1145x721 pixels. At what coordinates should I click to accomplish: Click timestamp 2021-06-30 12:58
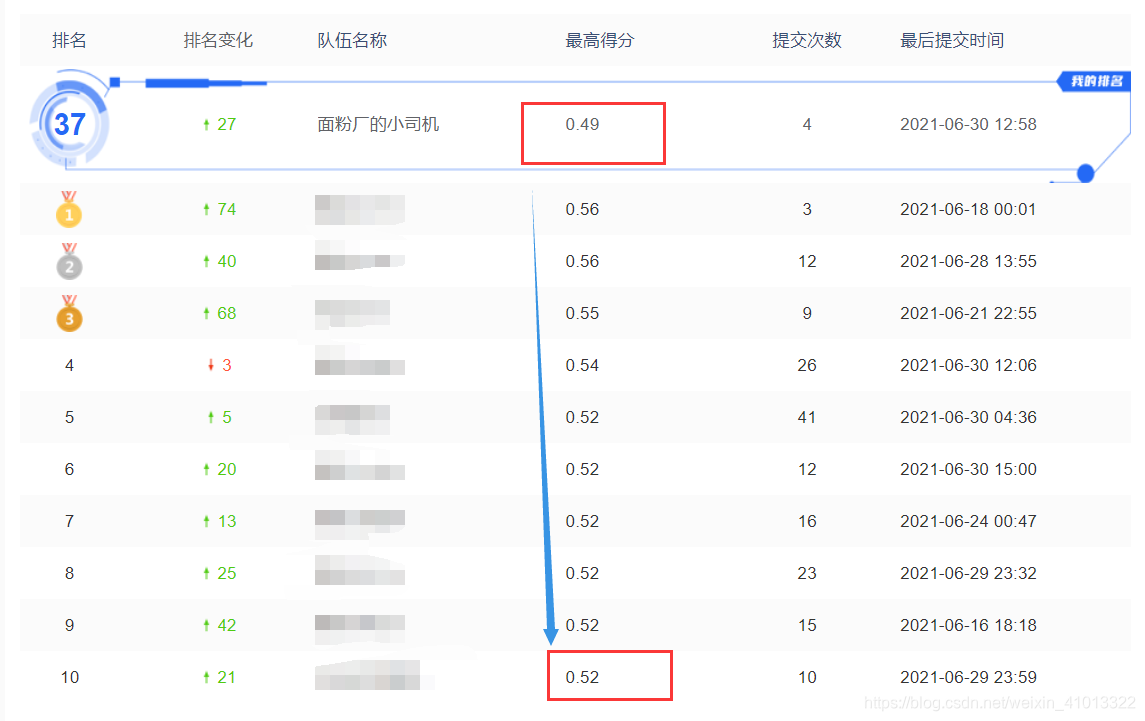(x=968, y=124)
